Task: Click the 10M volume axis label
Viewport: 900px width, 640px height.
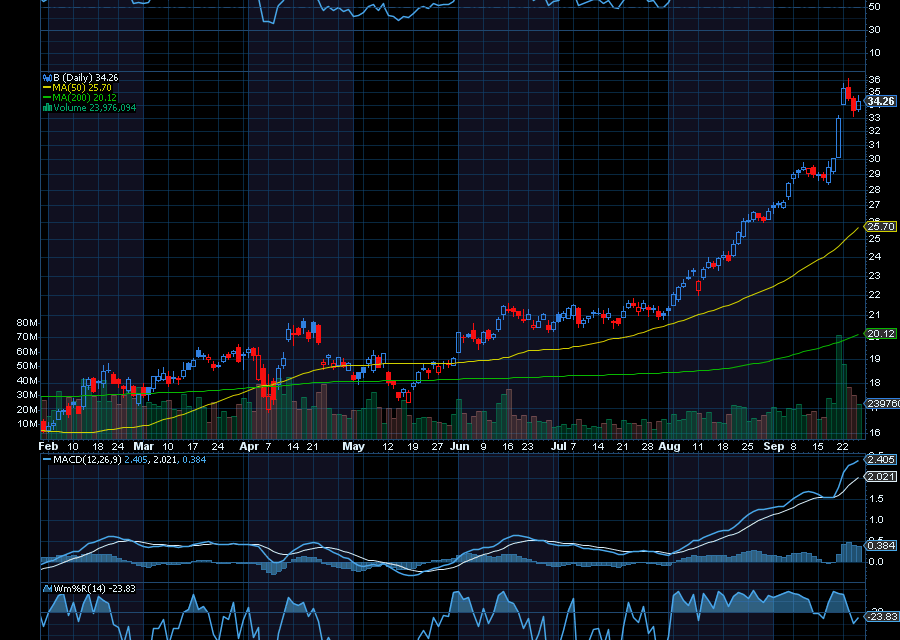Action: (27, 424)
